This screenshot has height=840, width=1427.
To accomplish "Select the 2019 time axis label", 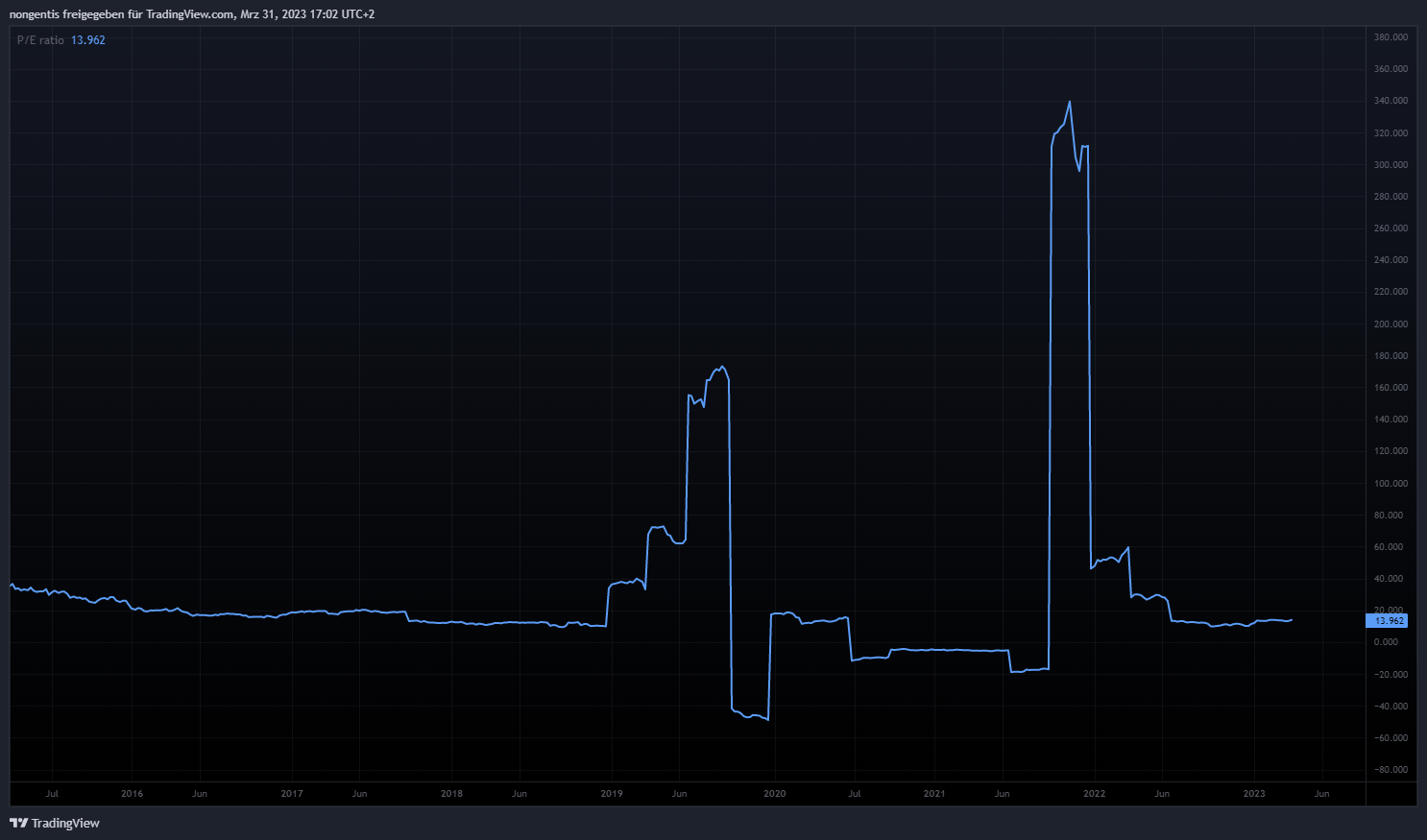I will (612, 794).
